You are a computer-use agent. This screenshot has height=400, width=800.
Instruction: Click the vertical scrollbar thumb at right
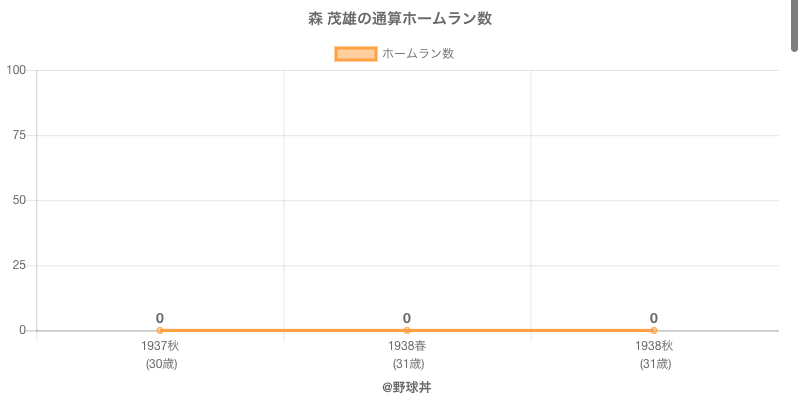tap(795, 25)
